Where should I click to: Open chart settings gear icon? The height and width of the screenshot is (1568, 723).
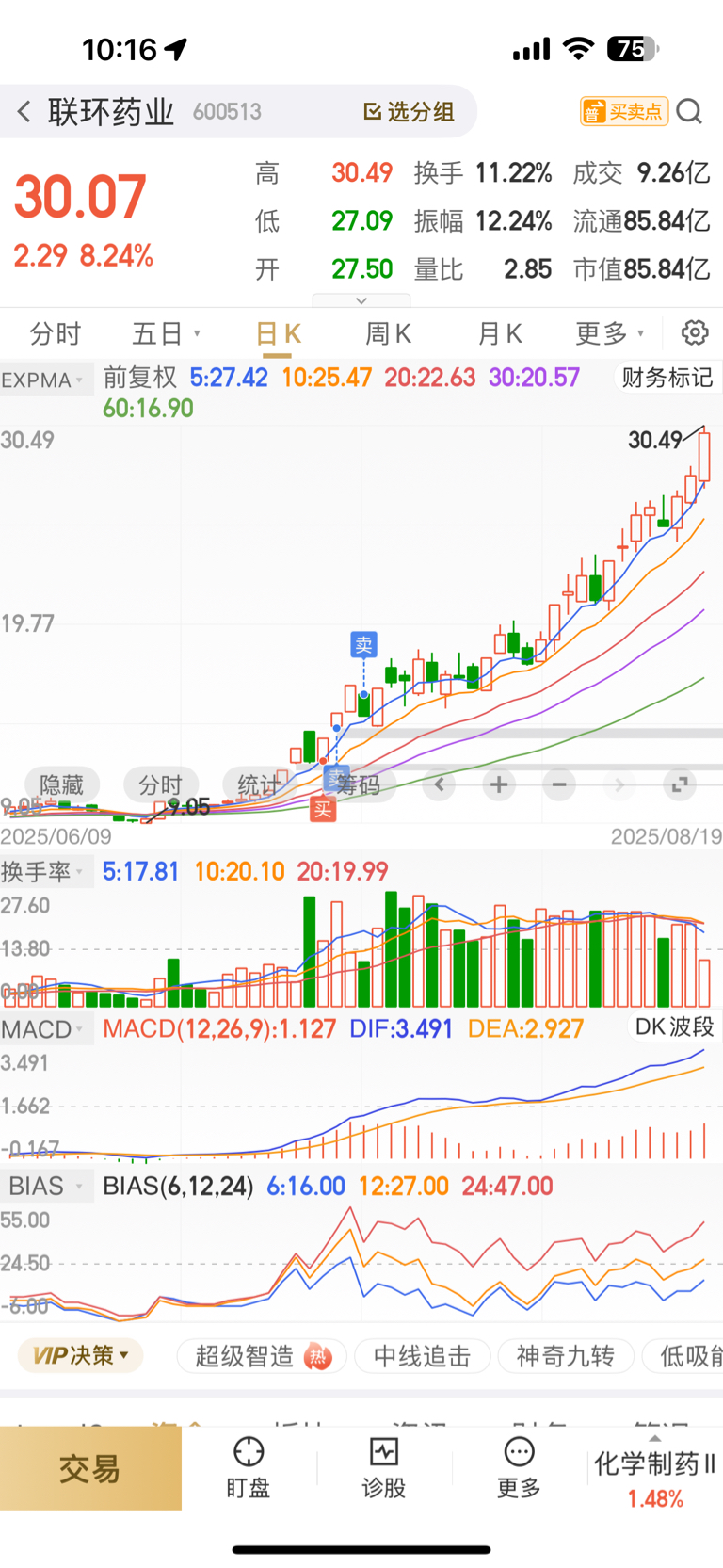[x=695, y=332]
